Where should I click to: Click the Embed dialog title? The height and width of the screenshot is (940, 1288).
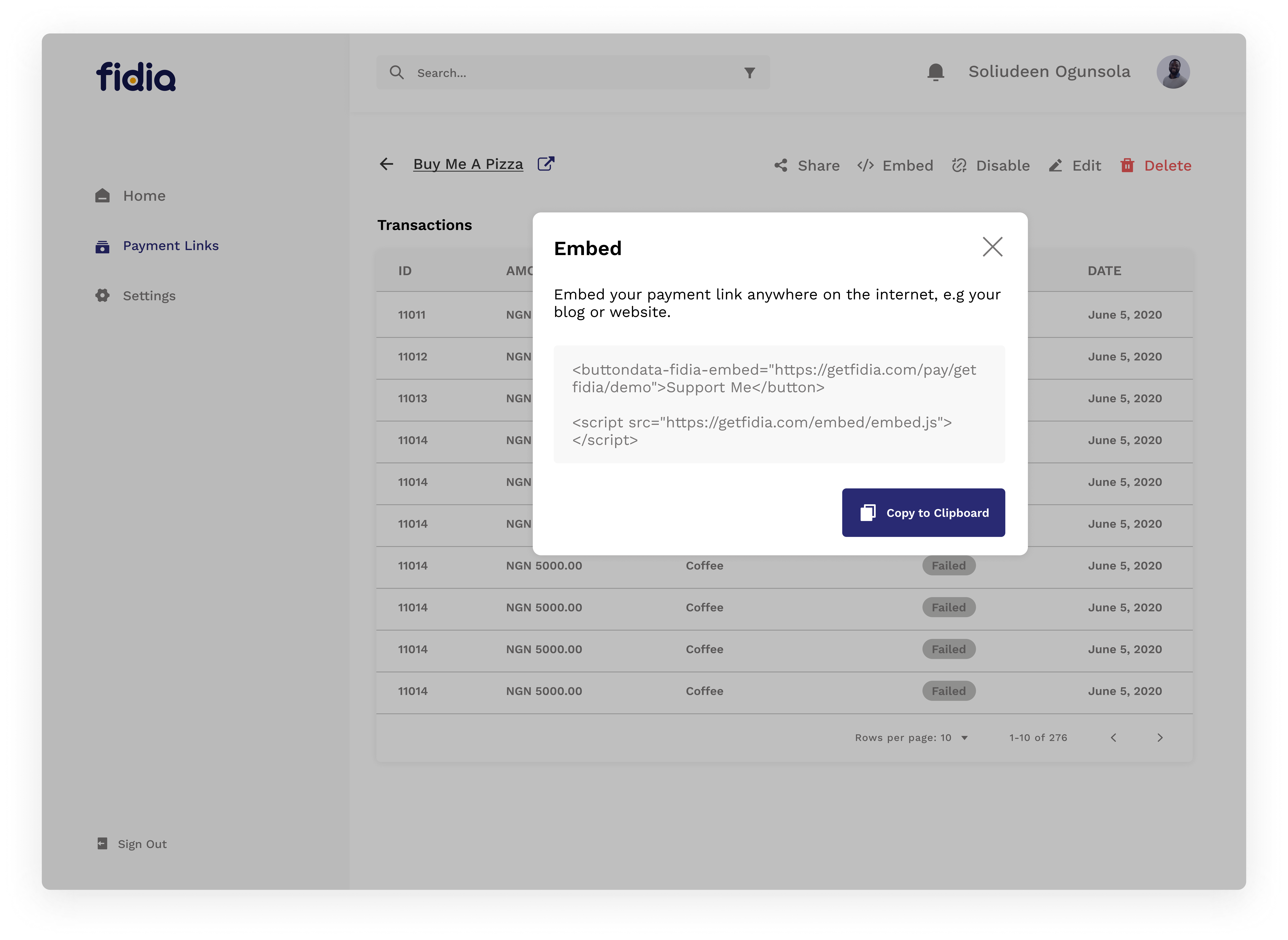point(588,249)
